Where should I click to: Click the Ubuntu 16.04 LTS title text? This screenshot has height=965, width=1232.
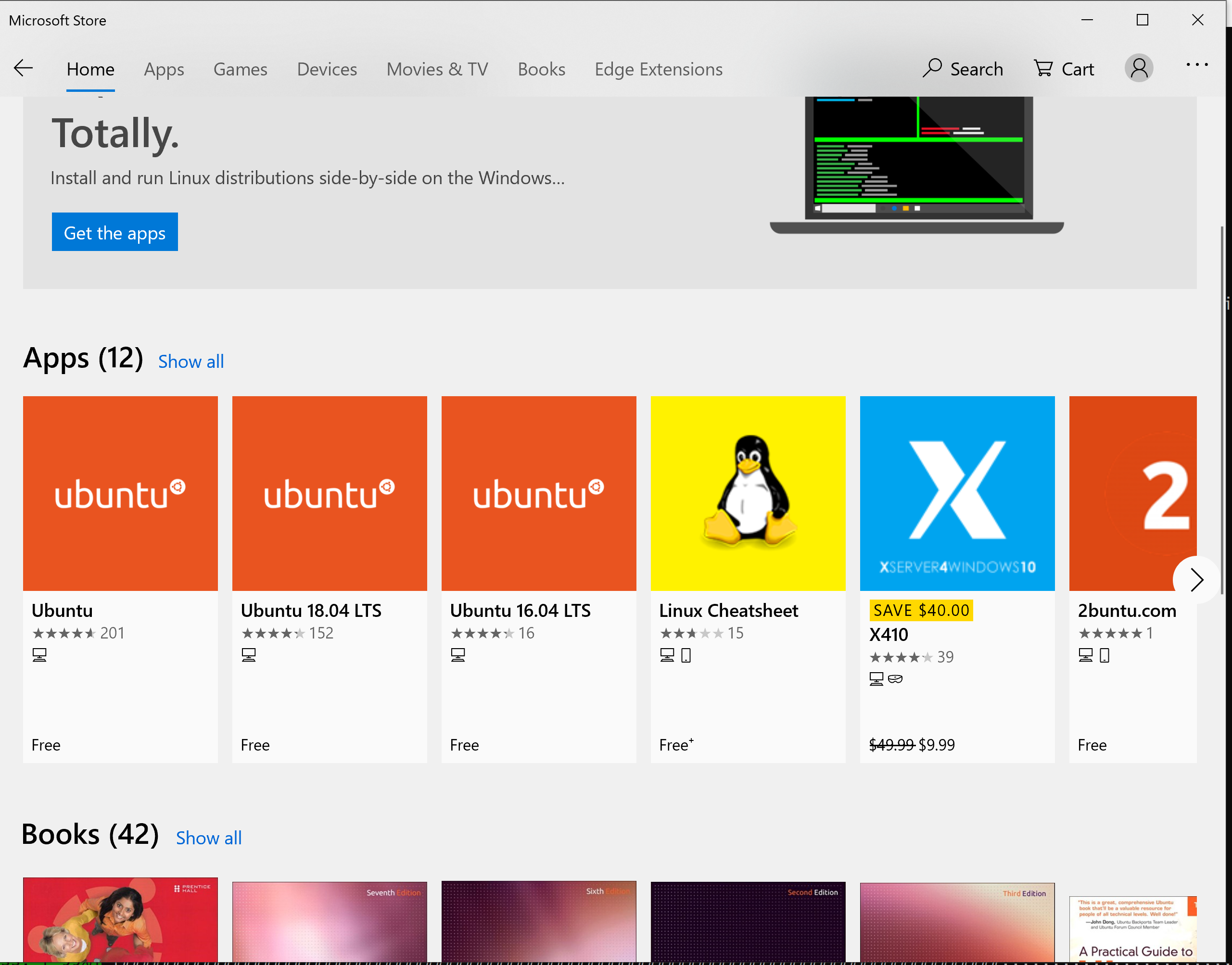[x=520, y=611]
